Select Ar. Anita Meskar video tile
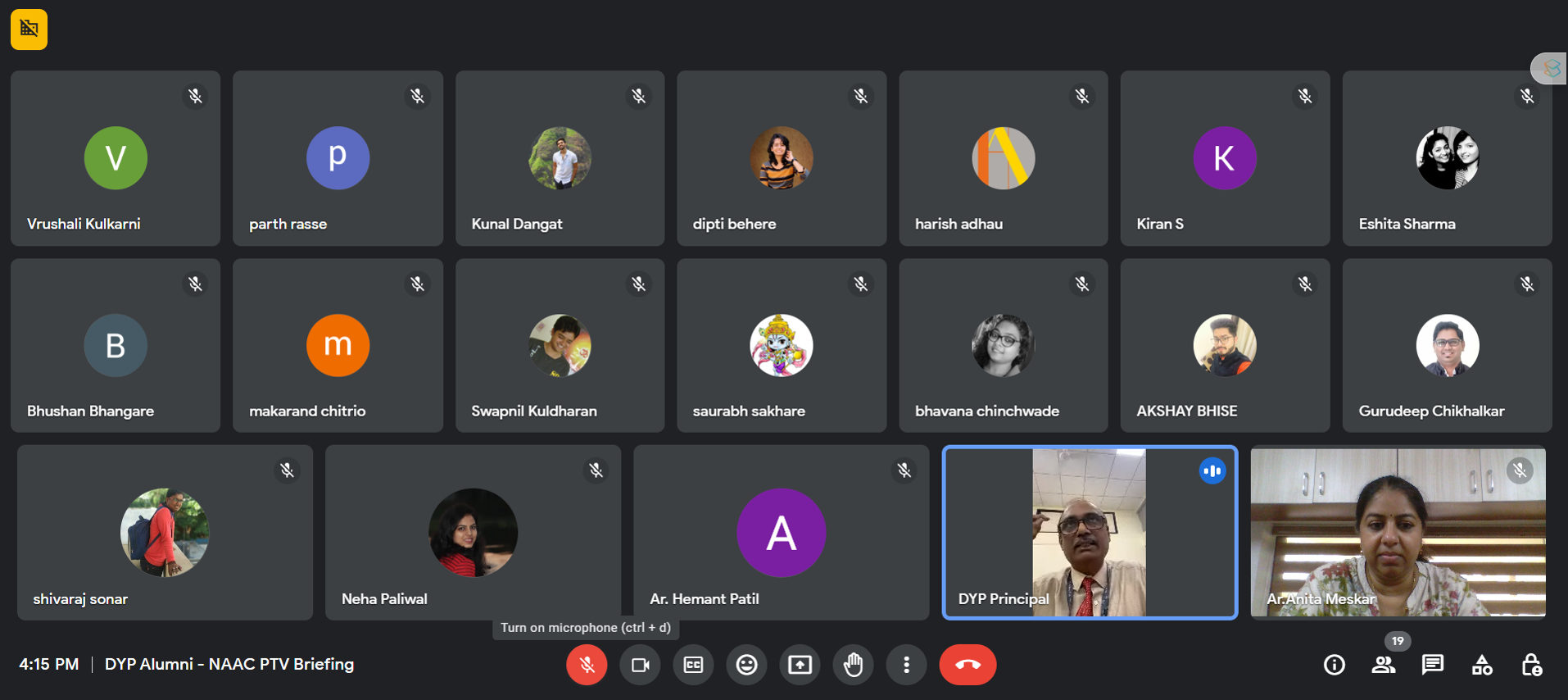The height and width of the screenshot is (700, 1568). click(1398, 533)
